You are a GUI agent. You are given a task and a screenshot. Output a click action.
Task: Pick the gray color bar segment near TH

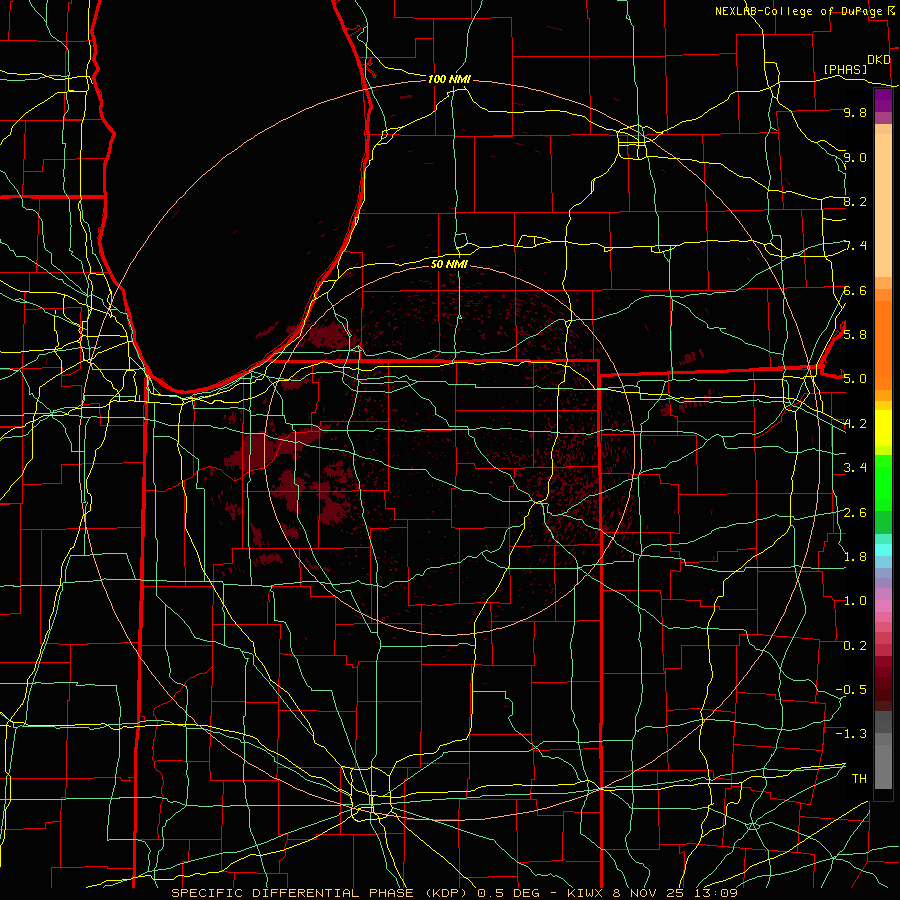tap(883, 766)
